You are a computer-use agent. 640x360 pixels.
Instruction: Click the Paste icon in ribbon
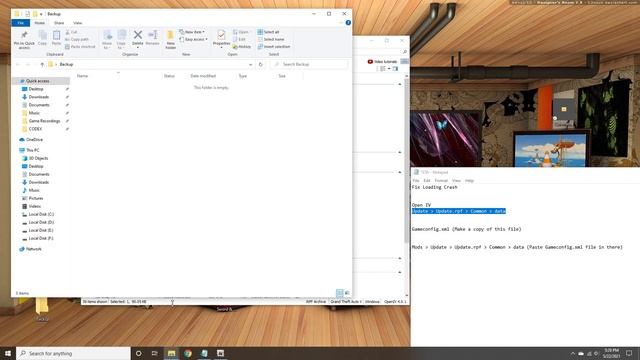(x=56, y=36)
